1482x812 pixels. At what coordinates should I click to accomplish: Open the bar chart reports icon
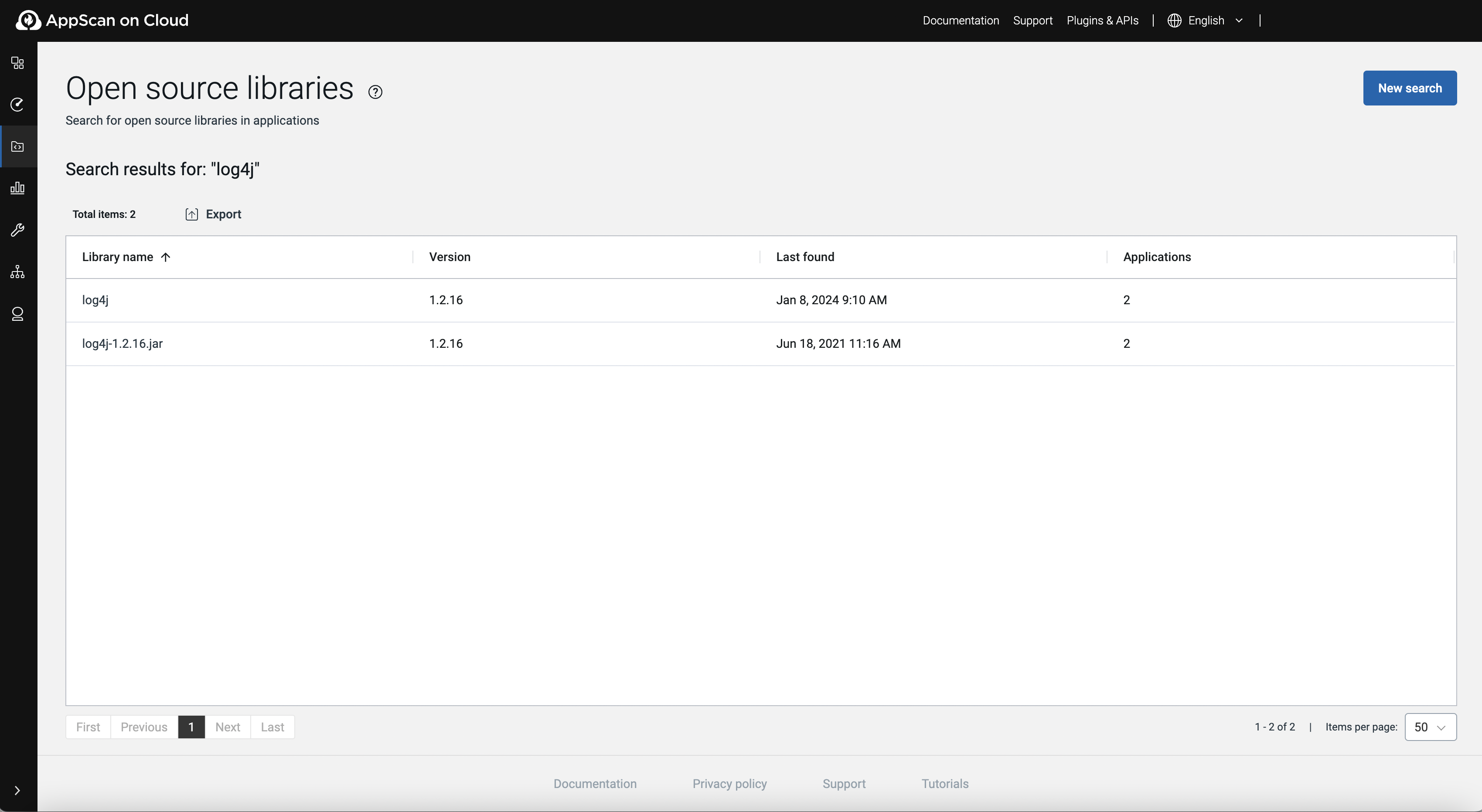tap(18, 188)
